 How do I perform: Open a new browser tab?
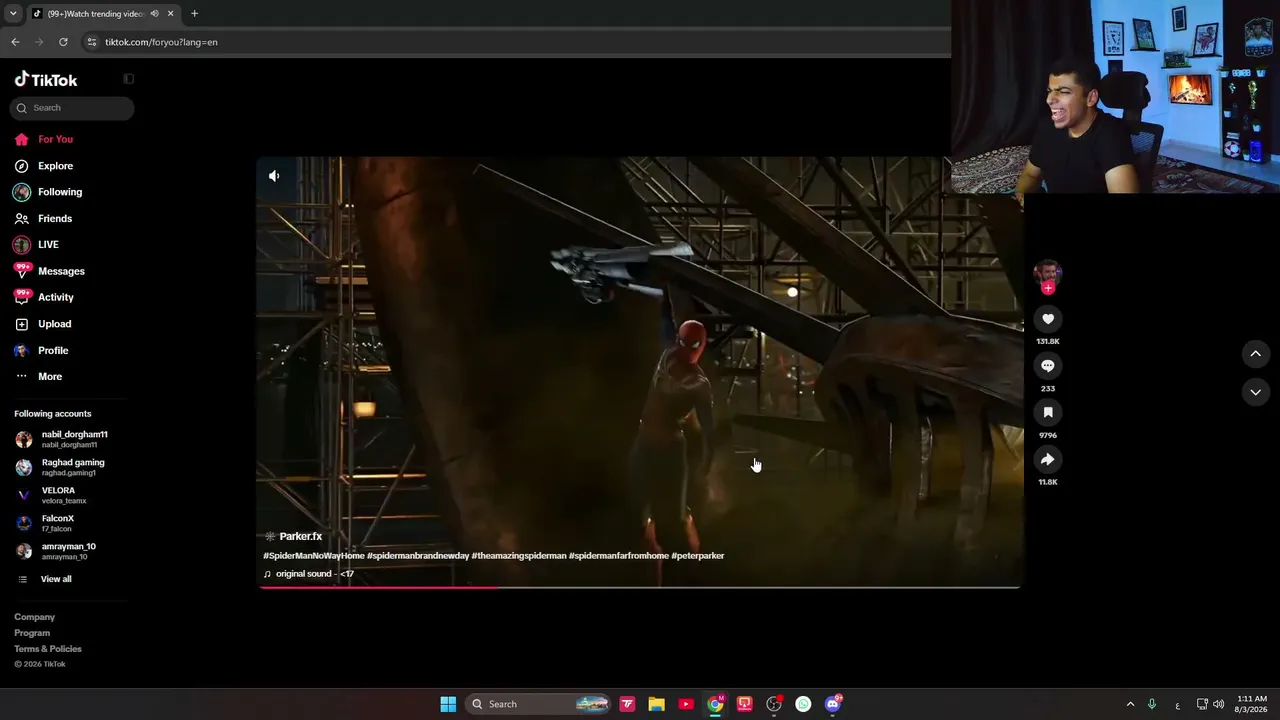[194, 14]
